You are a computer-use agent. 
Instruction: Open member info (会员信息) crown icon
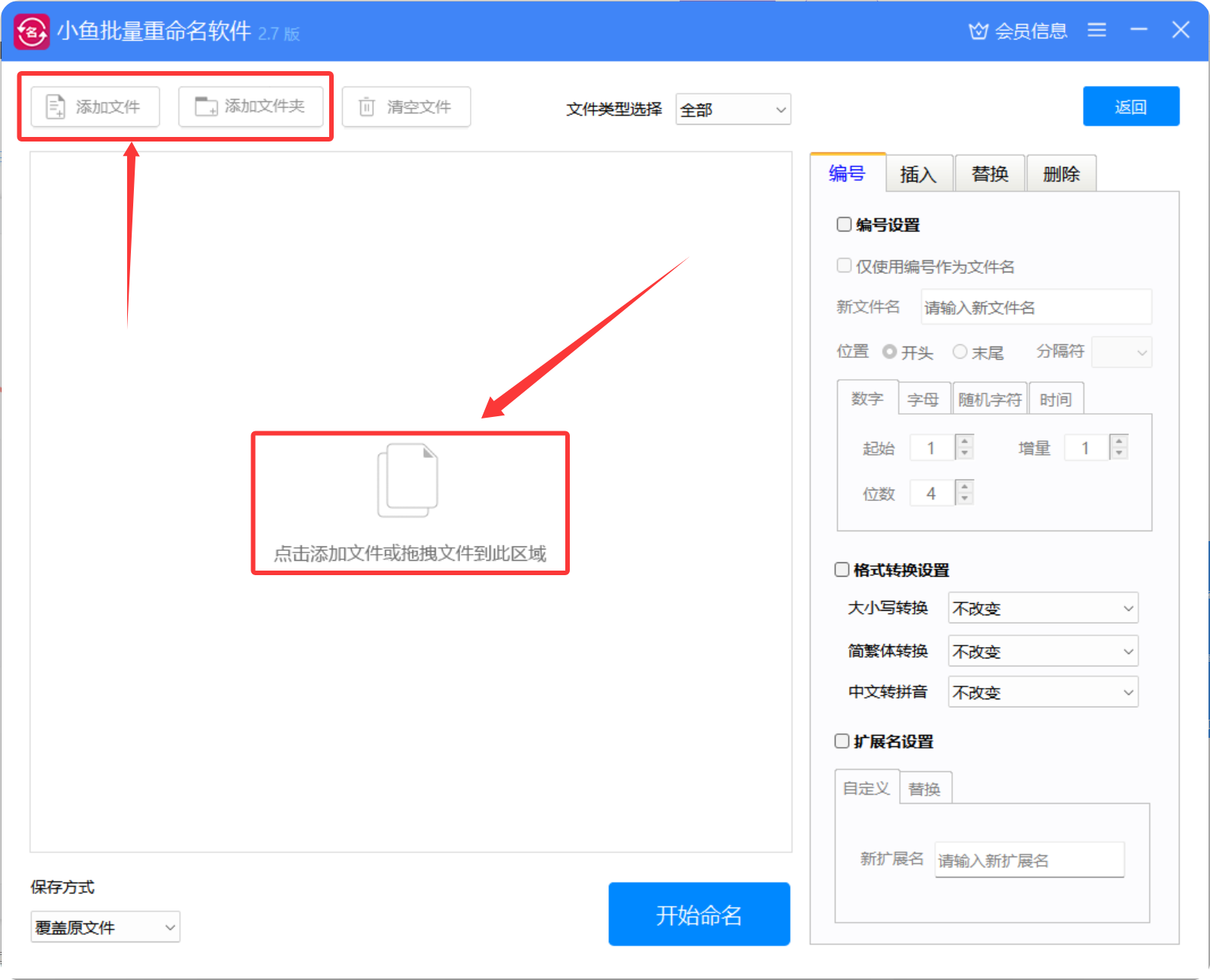pyautogui.click(x=978, y=31)
